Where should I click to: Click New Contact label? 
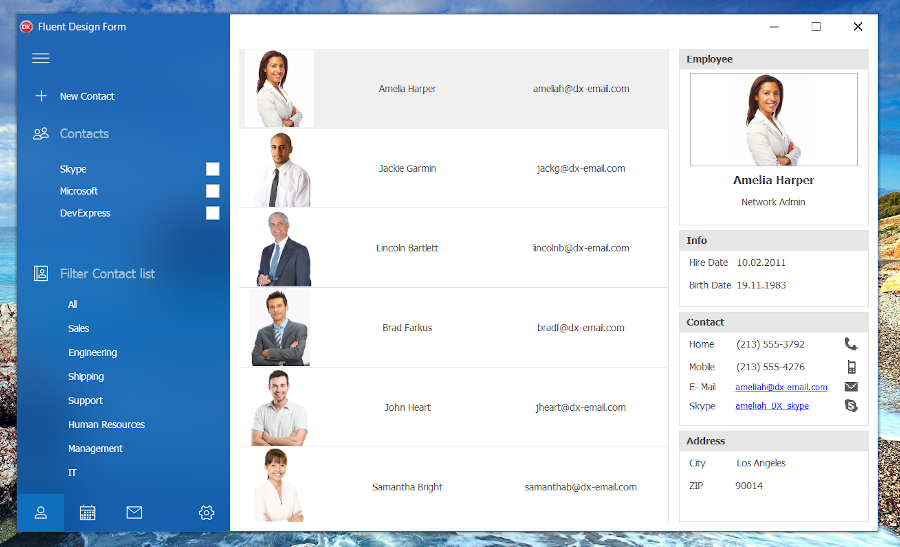pyautogui.click(x=87, y=96)
